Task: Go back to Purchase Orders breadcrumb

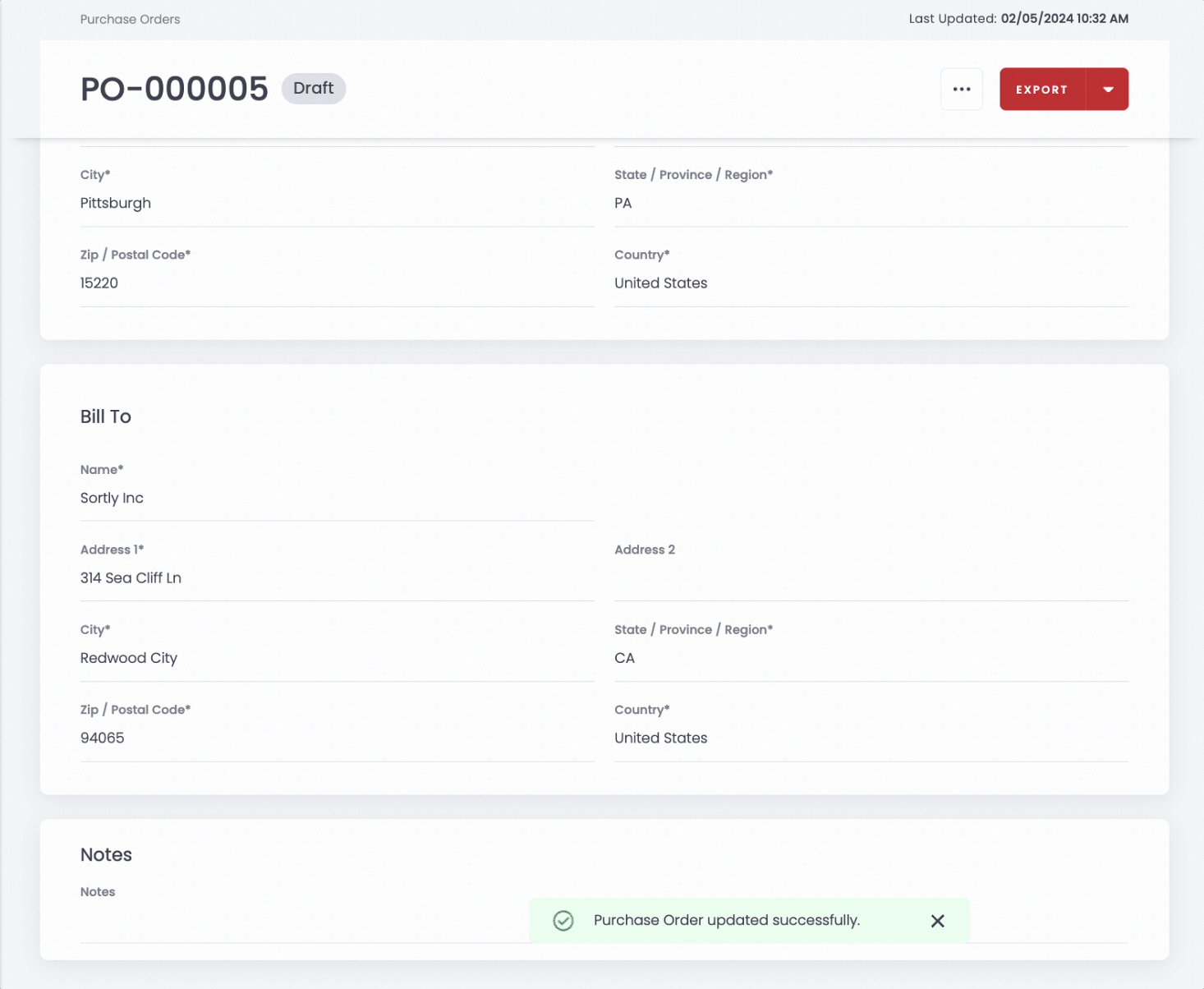Action: click(x=130, y=19)
